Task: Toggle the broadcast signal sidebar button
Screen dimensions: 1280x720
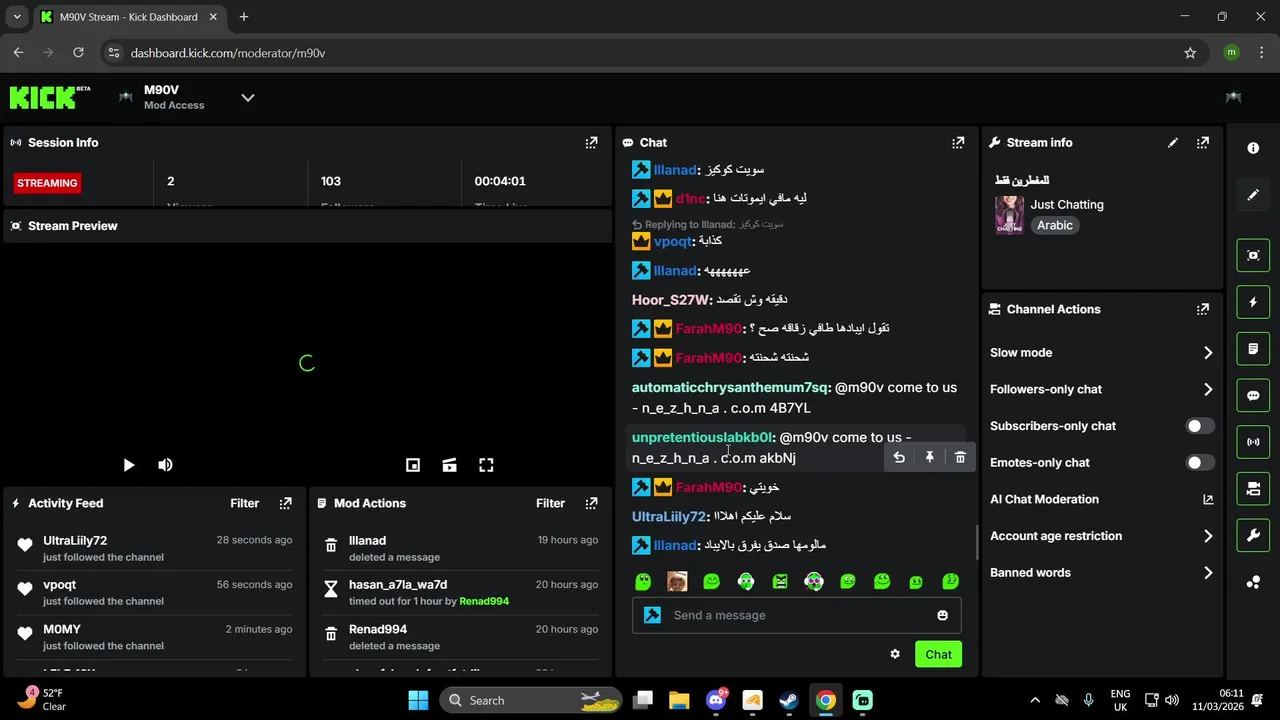Action: [x=1253, y=442]
